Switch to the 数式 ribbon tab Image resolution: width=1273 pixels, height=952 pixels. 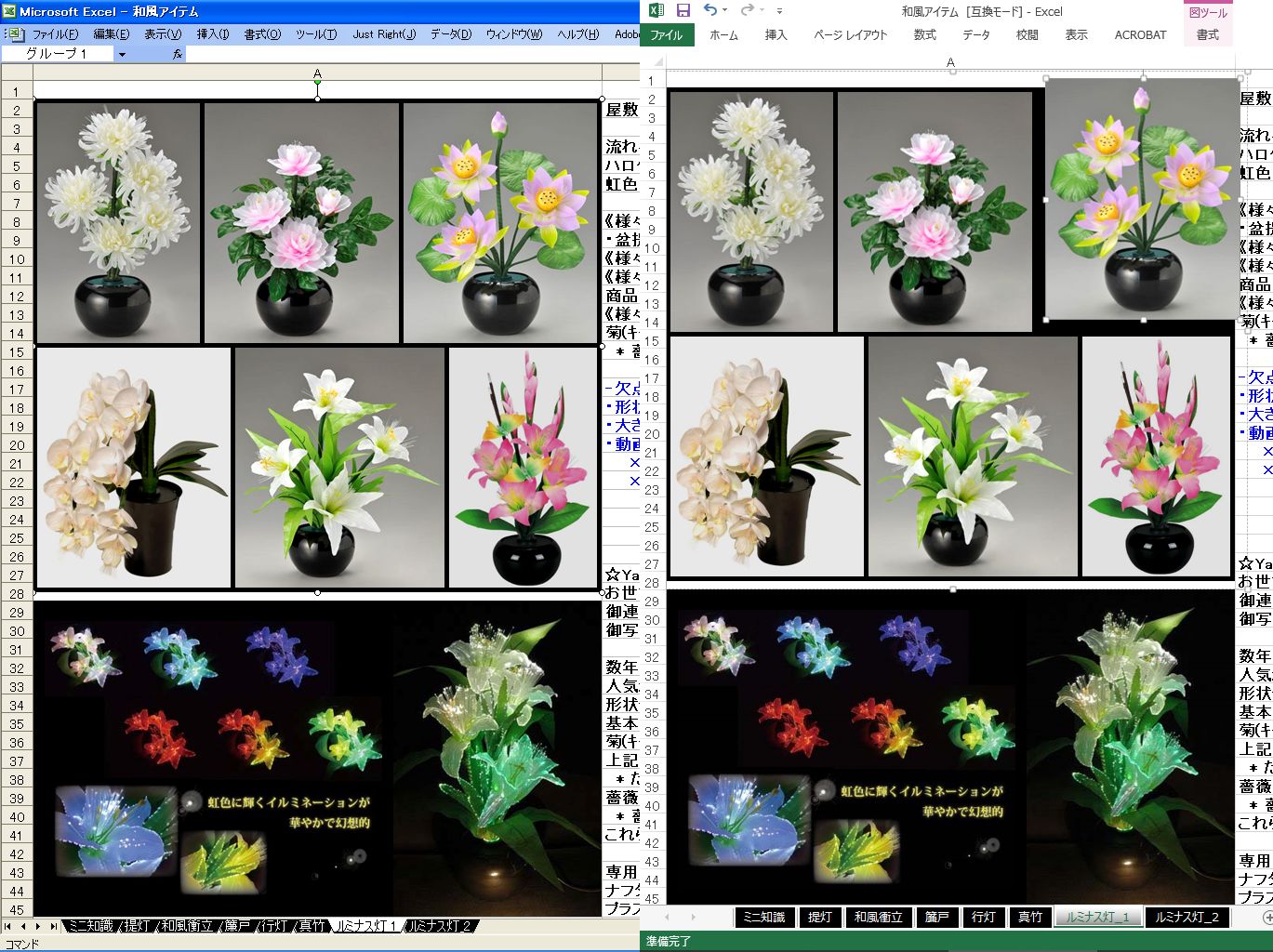[x=924, y=34]
